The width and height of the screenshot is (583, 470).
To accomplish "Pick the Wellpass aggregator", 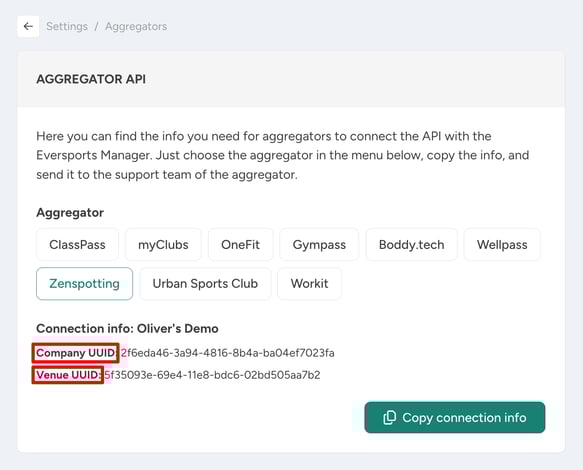I will [502, 245].
